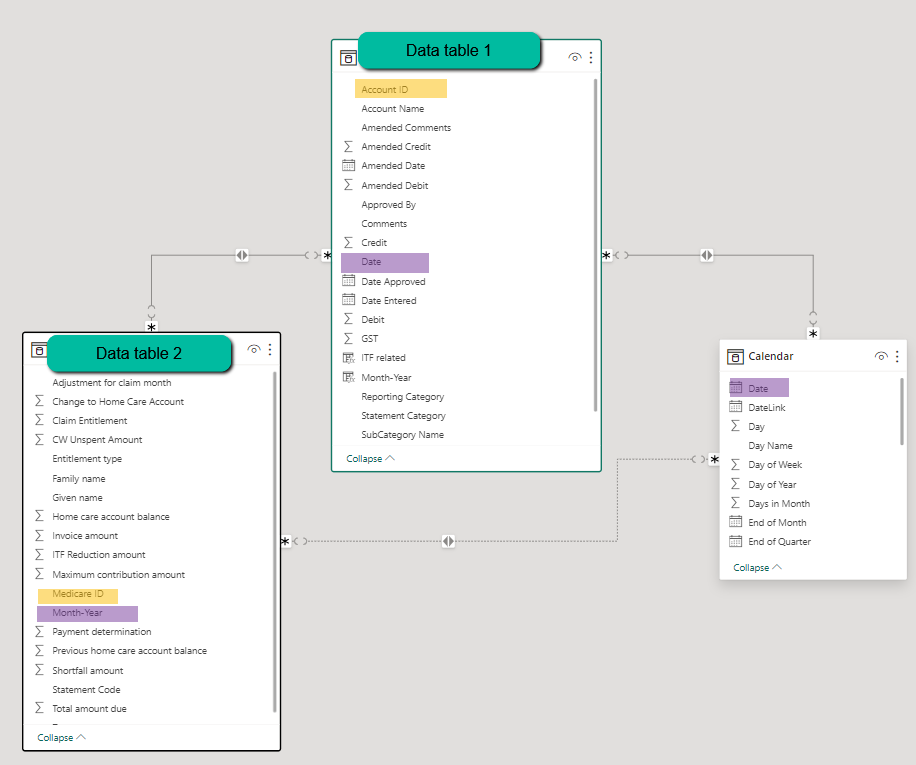Select the Amended Comments field
This screenshot has width=916, height=765.
tap(406, 127)
